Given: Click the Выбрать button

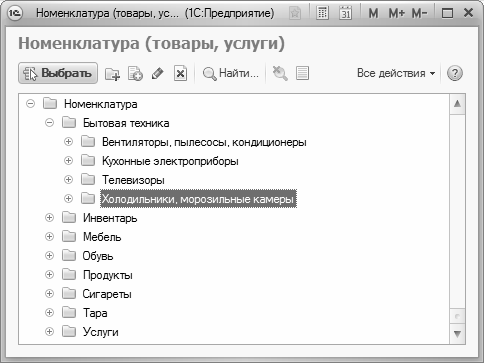Looking at the screenshot, I should point(58,73).
